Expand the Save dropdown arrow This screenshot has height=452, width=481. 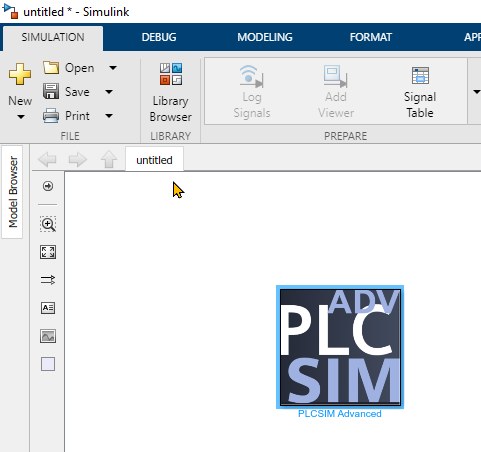click(109, 92)
